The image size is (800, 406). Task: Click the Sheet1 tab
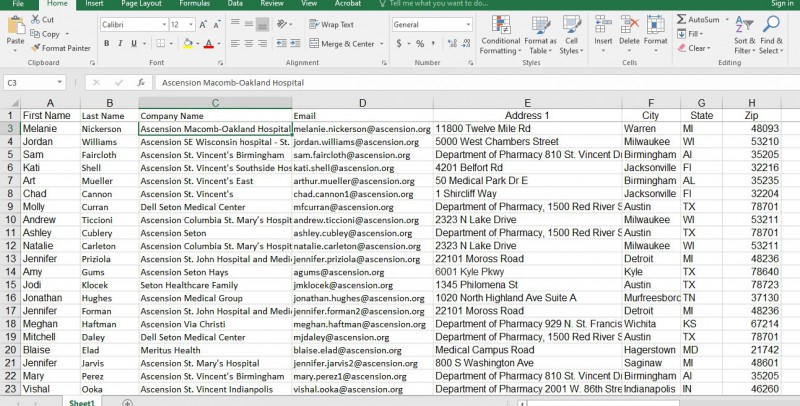click(x=82, y=403)
